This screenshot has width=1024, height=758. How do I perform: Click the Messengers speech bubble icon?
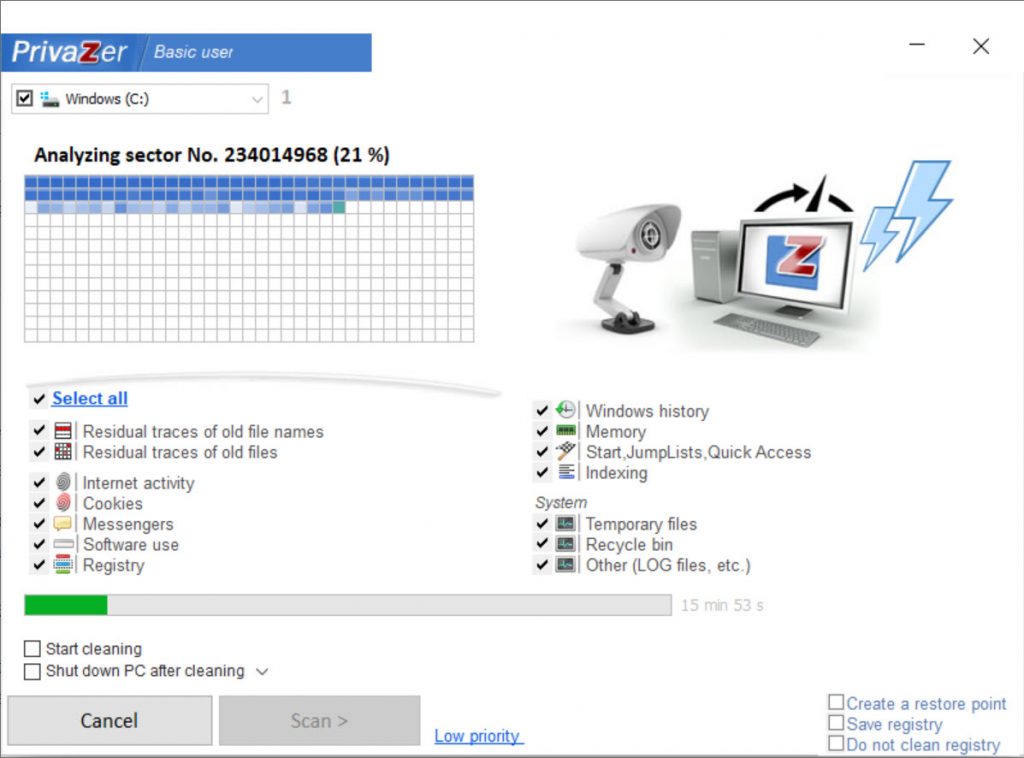[x=64, y=524]
